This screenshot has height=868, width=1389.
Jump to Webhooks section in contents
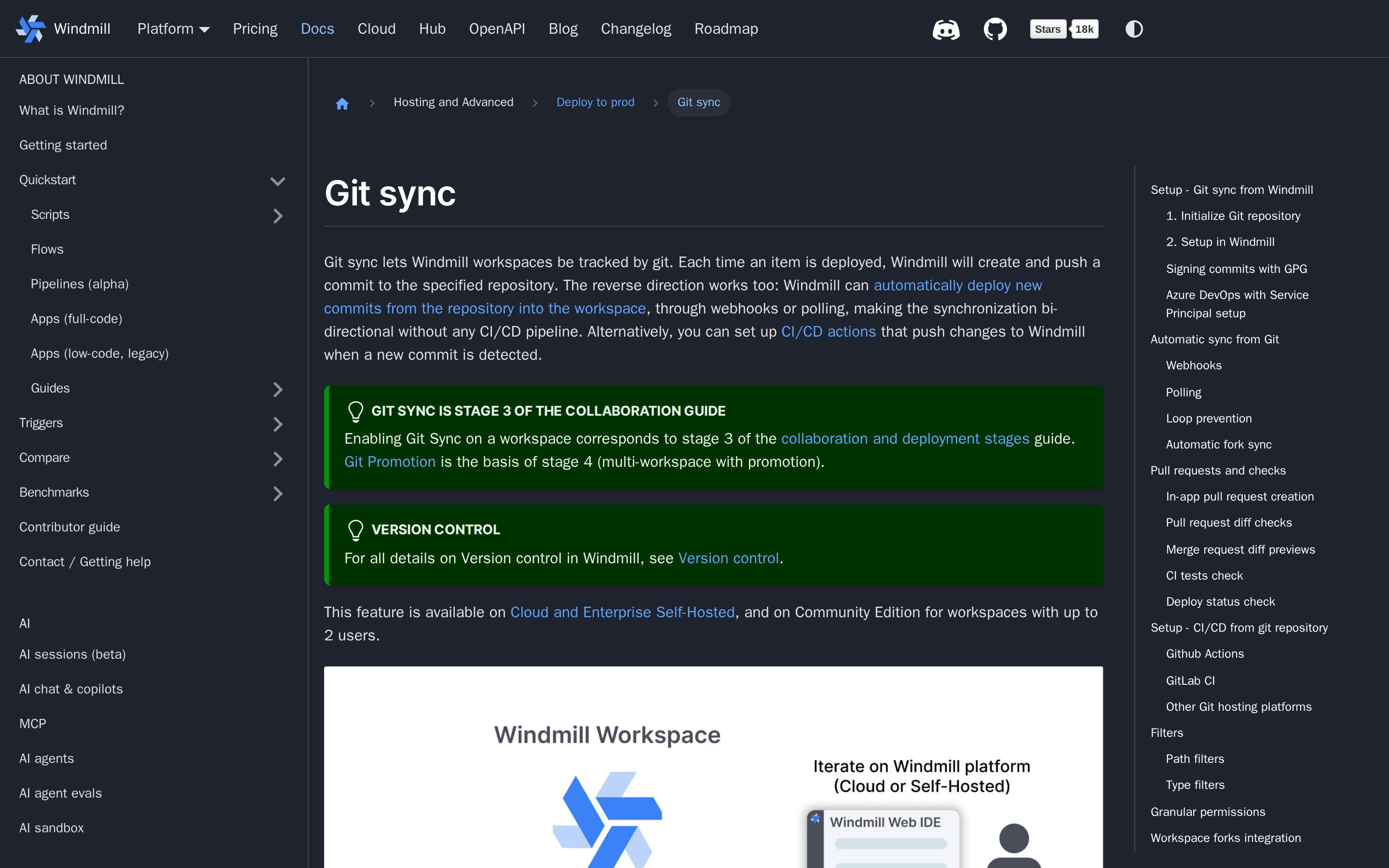[x=1193, y=365]
